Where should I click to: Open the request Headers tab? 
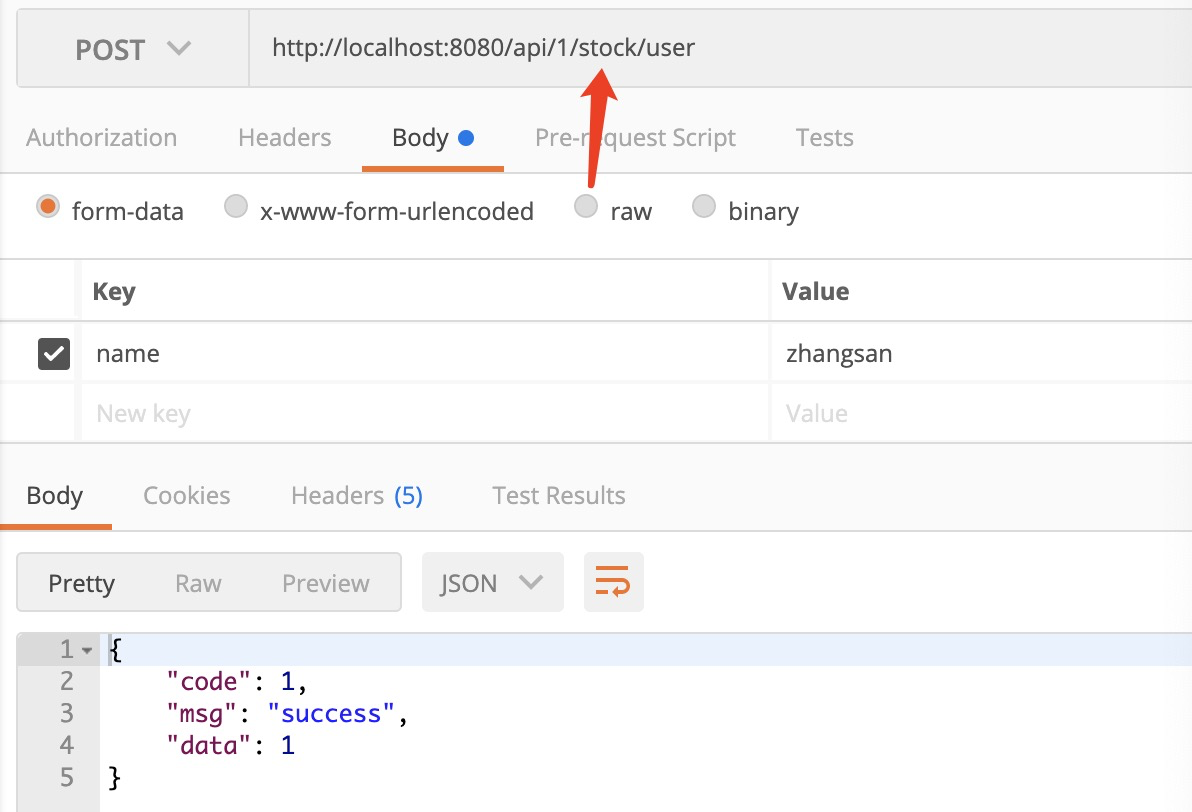(x=284, y=138)
